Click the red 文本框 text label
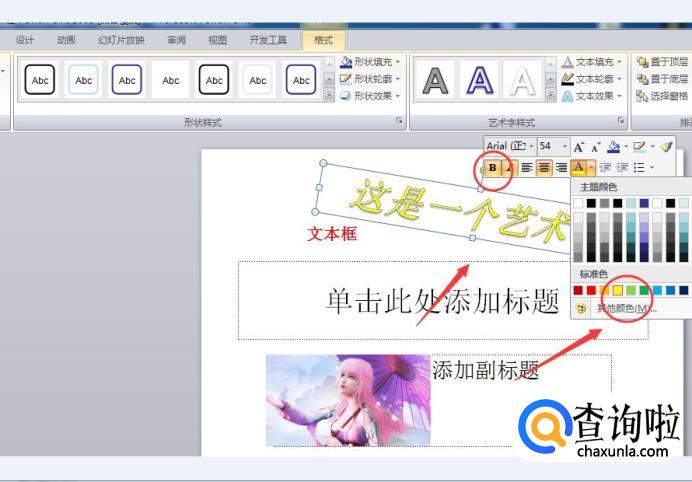Viewport: 692px width, 482px height. point(332,233)
